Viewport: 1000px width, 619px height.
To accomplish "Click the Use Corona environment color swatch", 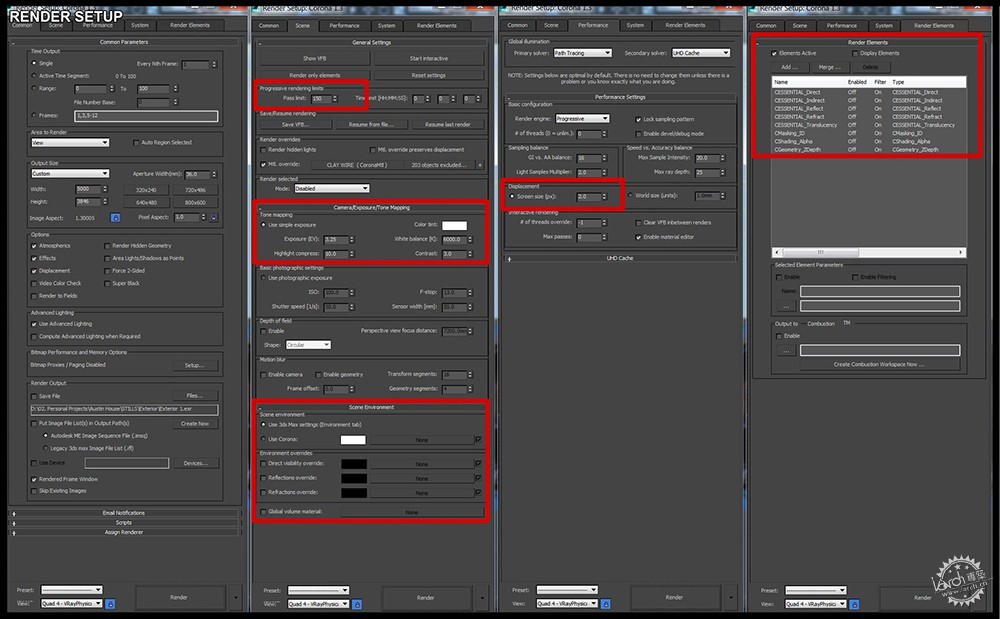I will (x=353, y=440).
